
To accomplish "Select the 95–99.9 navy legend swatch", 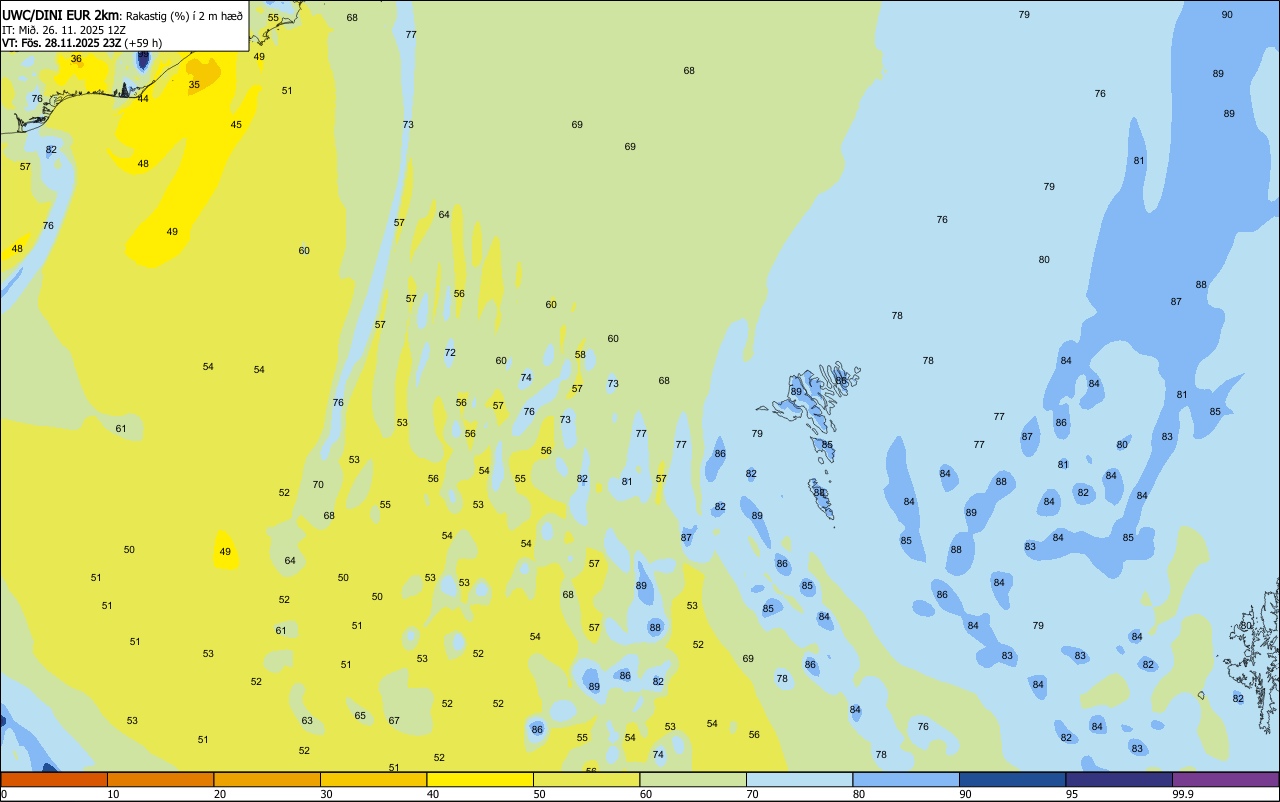I will tap(1119, 779).
